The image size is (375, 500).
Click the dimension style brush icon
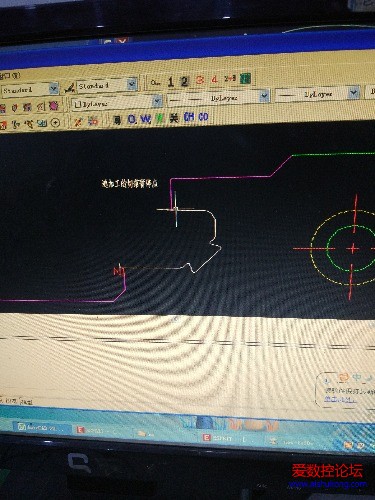[x=69, y=88]
